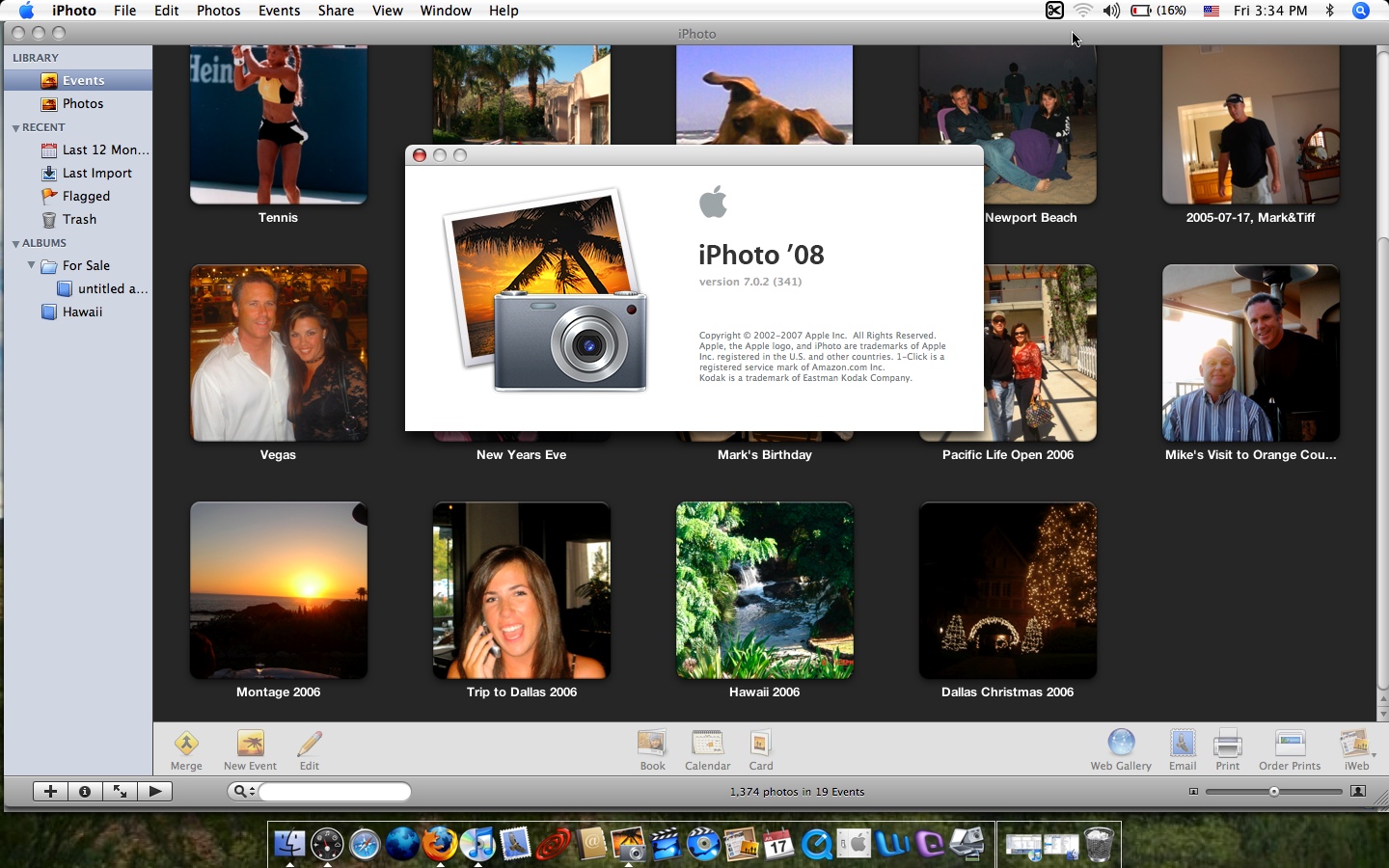Screen dimensions: 1389x868
Task: Collapse the For Sale folder triangle
Action: [31, 265]
